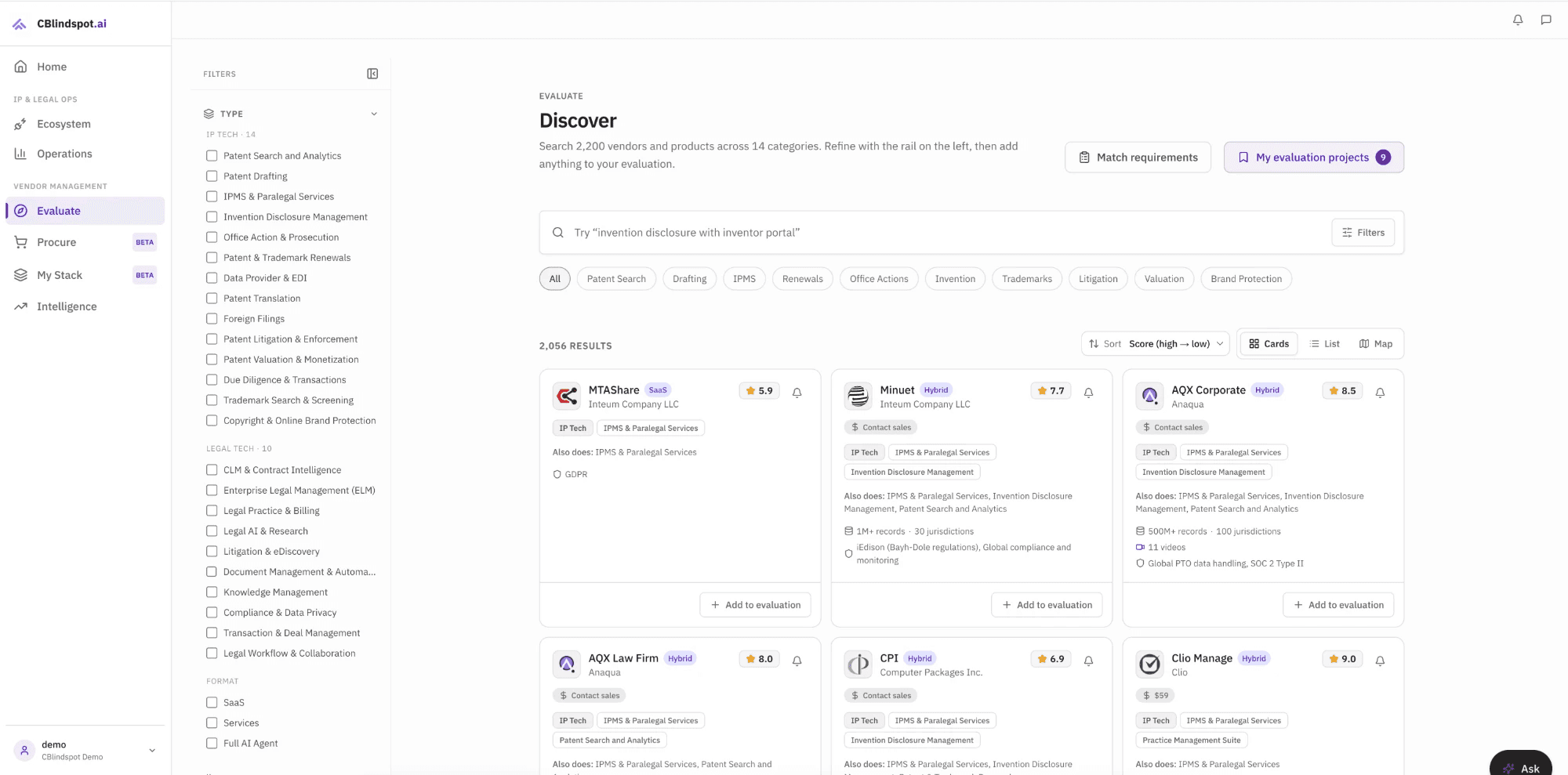Select the Evaluate compass icon
Viewport: 1568px width, 775px height.
[x=21, y=211]
